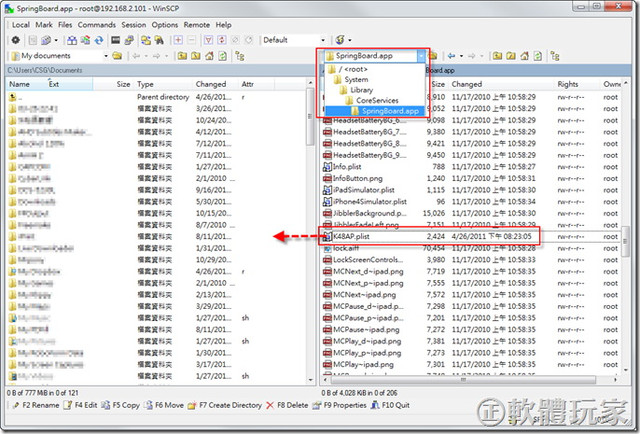Open the Local menu

pyautogui.click(x=20, y=25)
